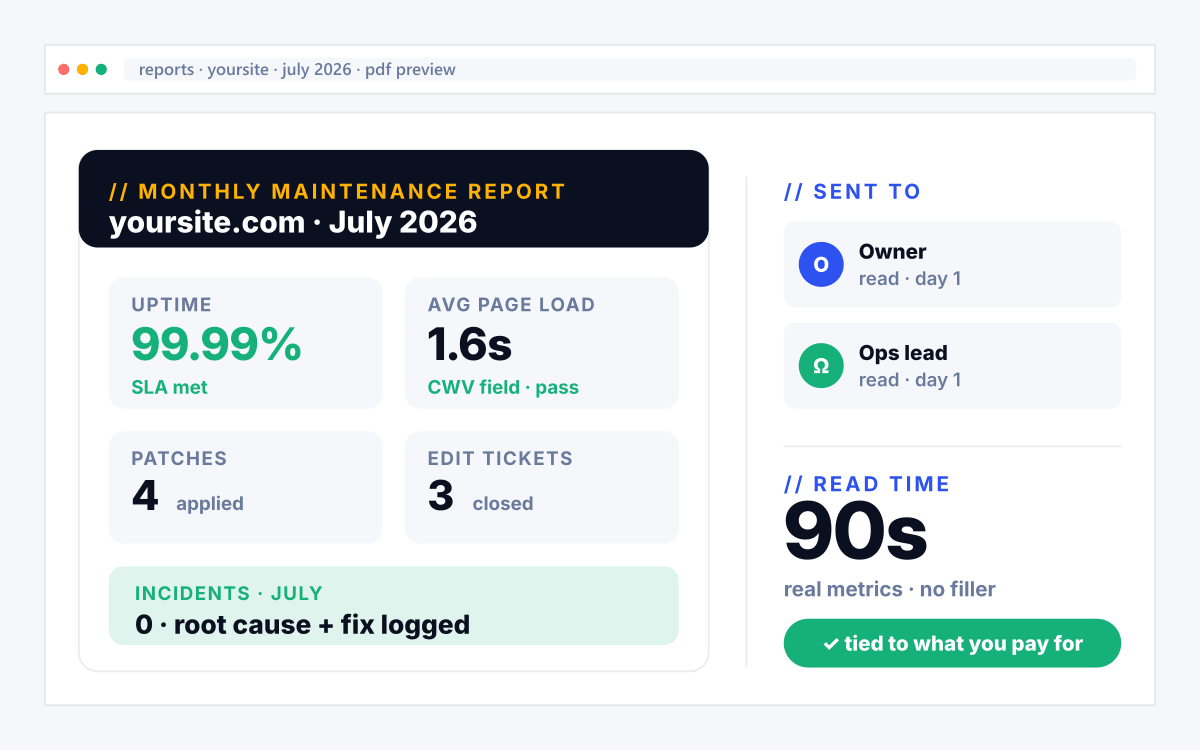This screenshot has height=750, width=1200.
Task: Select the Edit Tickets 3 closed card
Action: pos(541,487)
